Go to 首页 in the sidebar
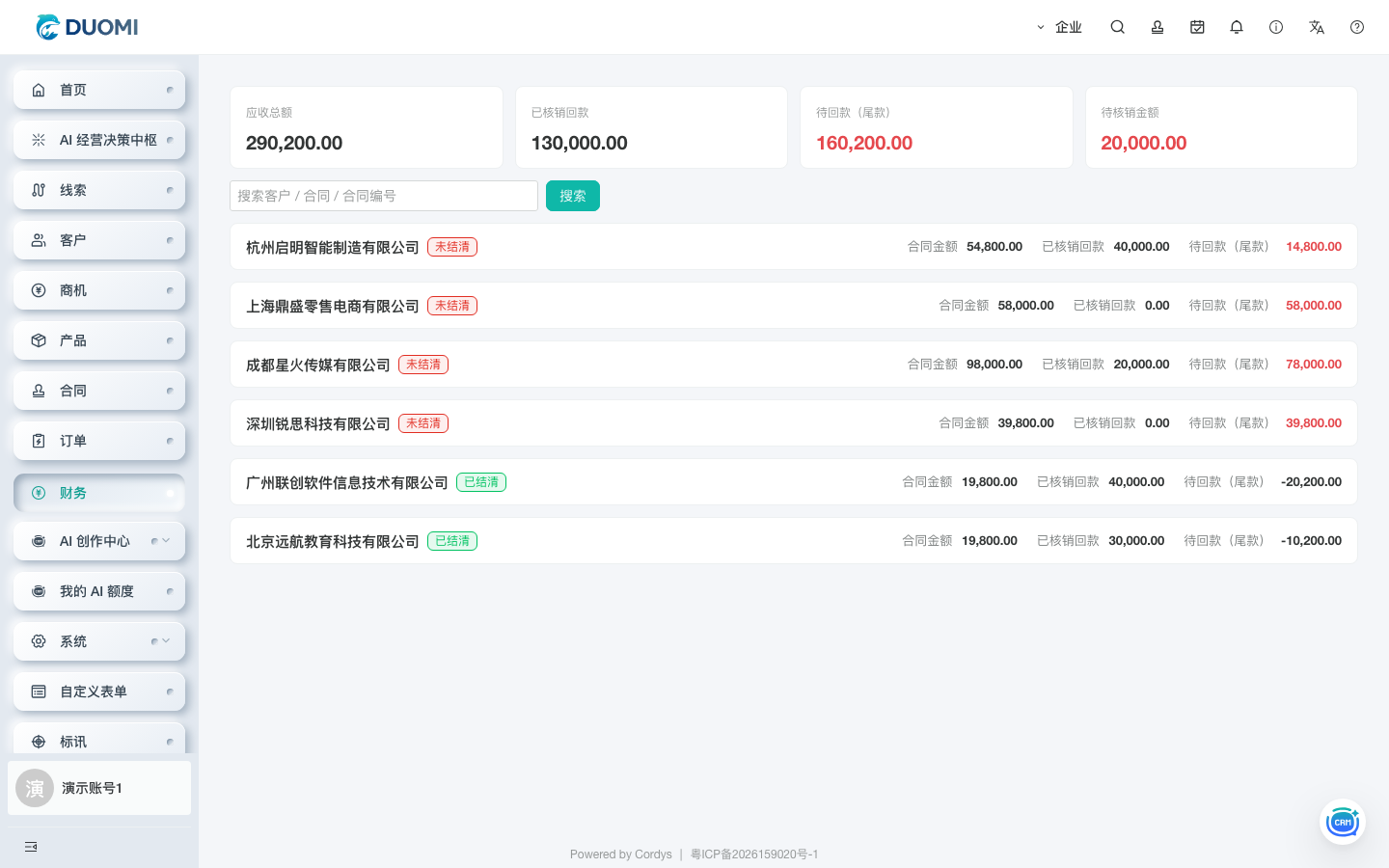1389x868 pixels. click(99, 90)
